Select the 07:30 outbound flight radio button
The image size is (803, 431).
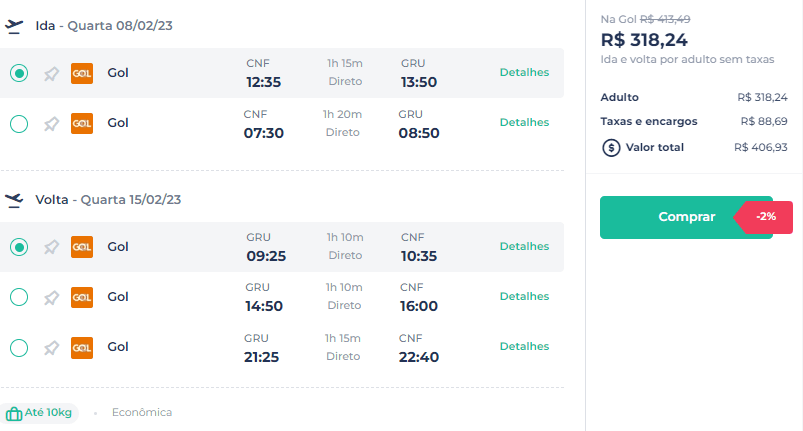point(19,124)
